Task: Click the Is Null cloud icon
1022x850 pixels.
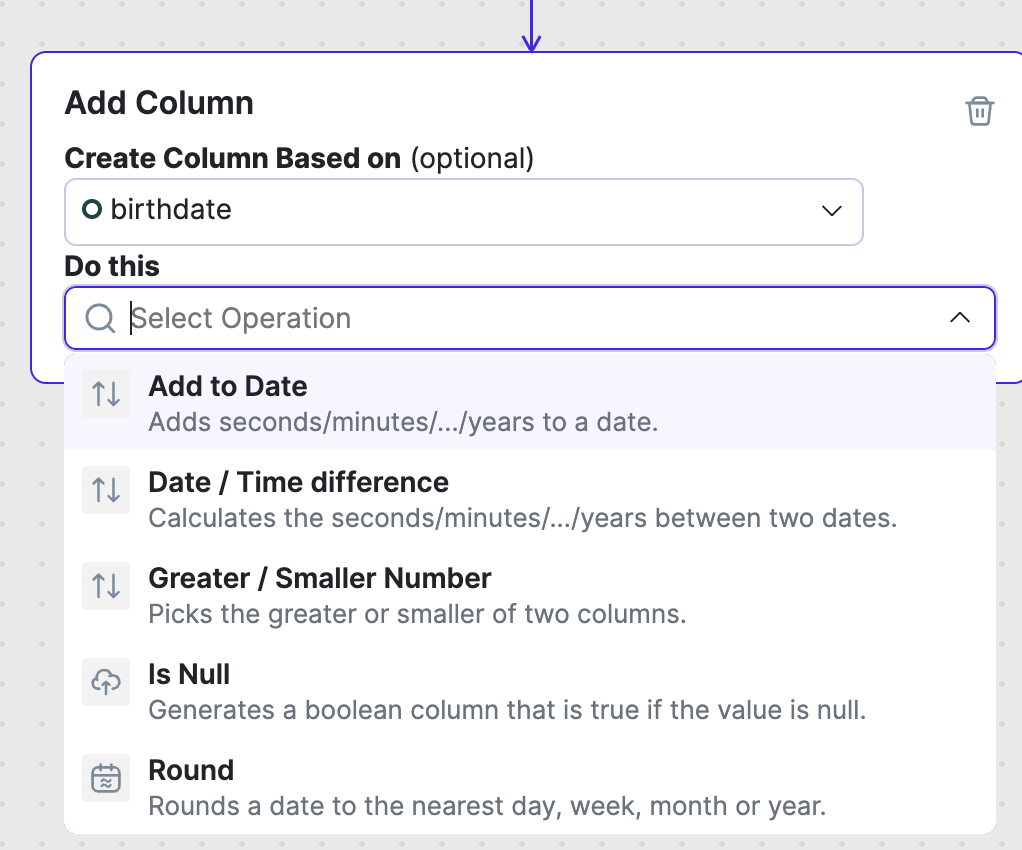Action: coord(106,682)
